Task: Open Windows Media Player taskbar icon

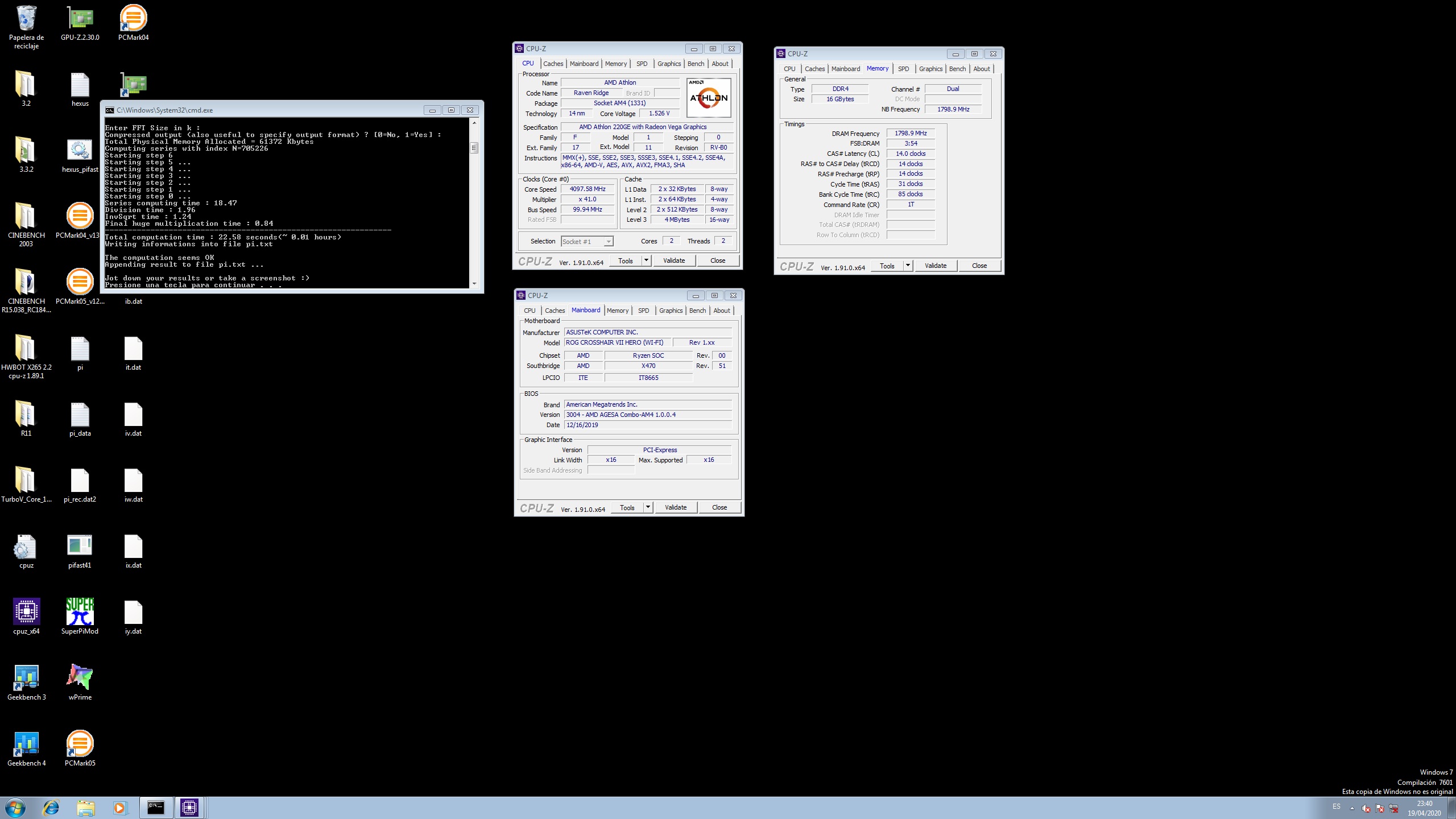Action: point(120,808)
